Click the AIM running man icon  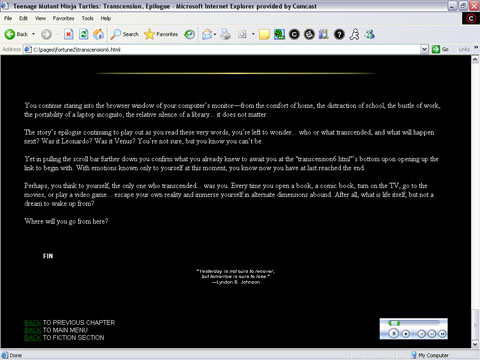[x=354, y=34]
